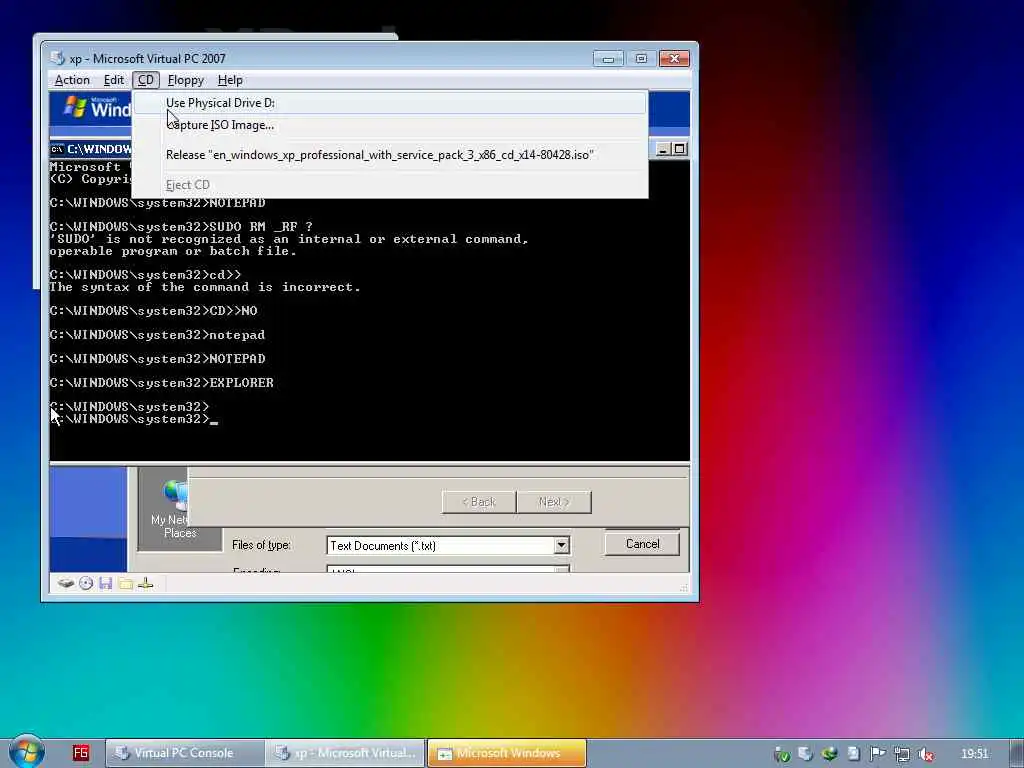The height and width of the screenshot is (768, 1024).
Task: Click the muted volume tray icon
Action: pos(925,754)
